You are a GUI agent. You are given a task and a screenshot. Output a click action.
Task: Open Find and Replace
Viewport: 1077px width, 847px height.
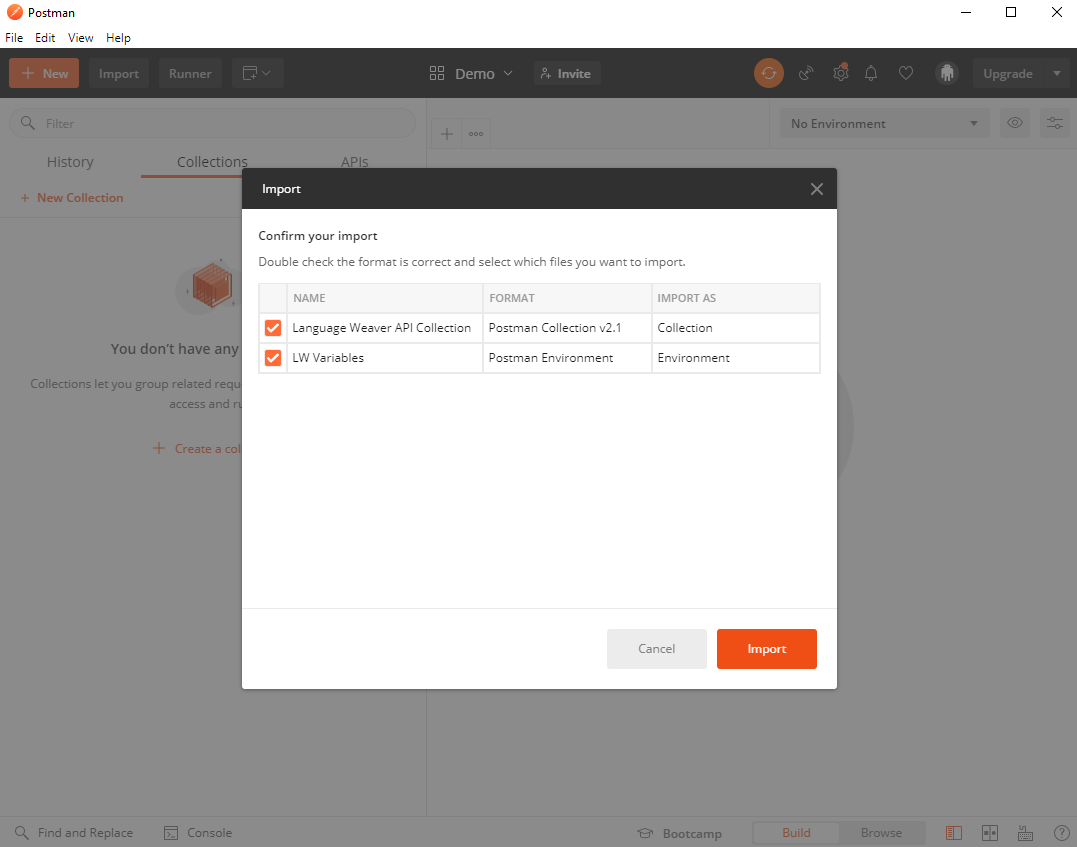coord(74,833)
